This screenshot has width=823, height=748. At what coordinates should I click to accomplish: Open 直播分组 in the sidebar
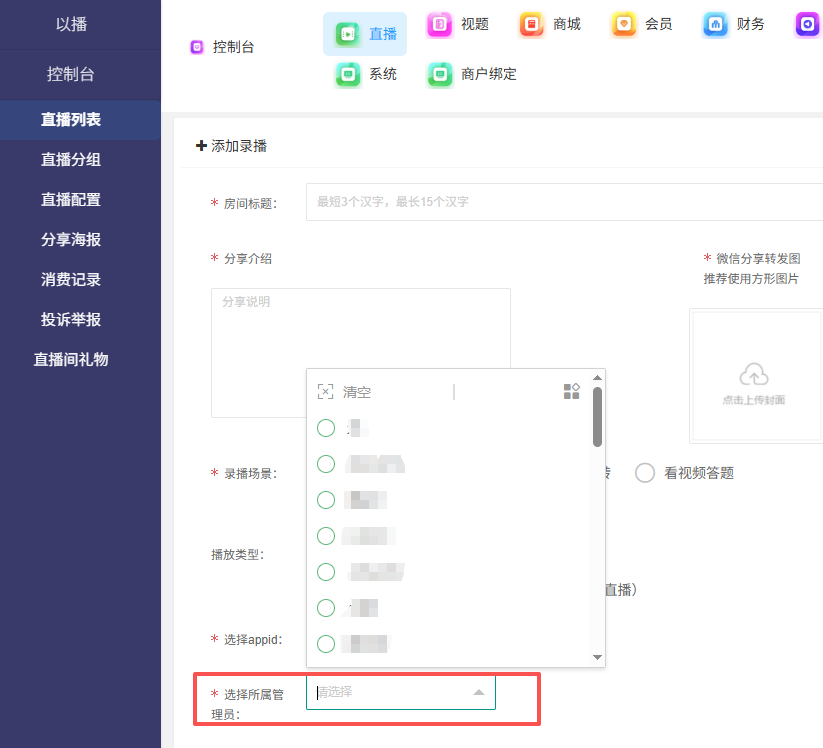pos(71,160)
